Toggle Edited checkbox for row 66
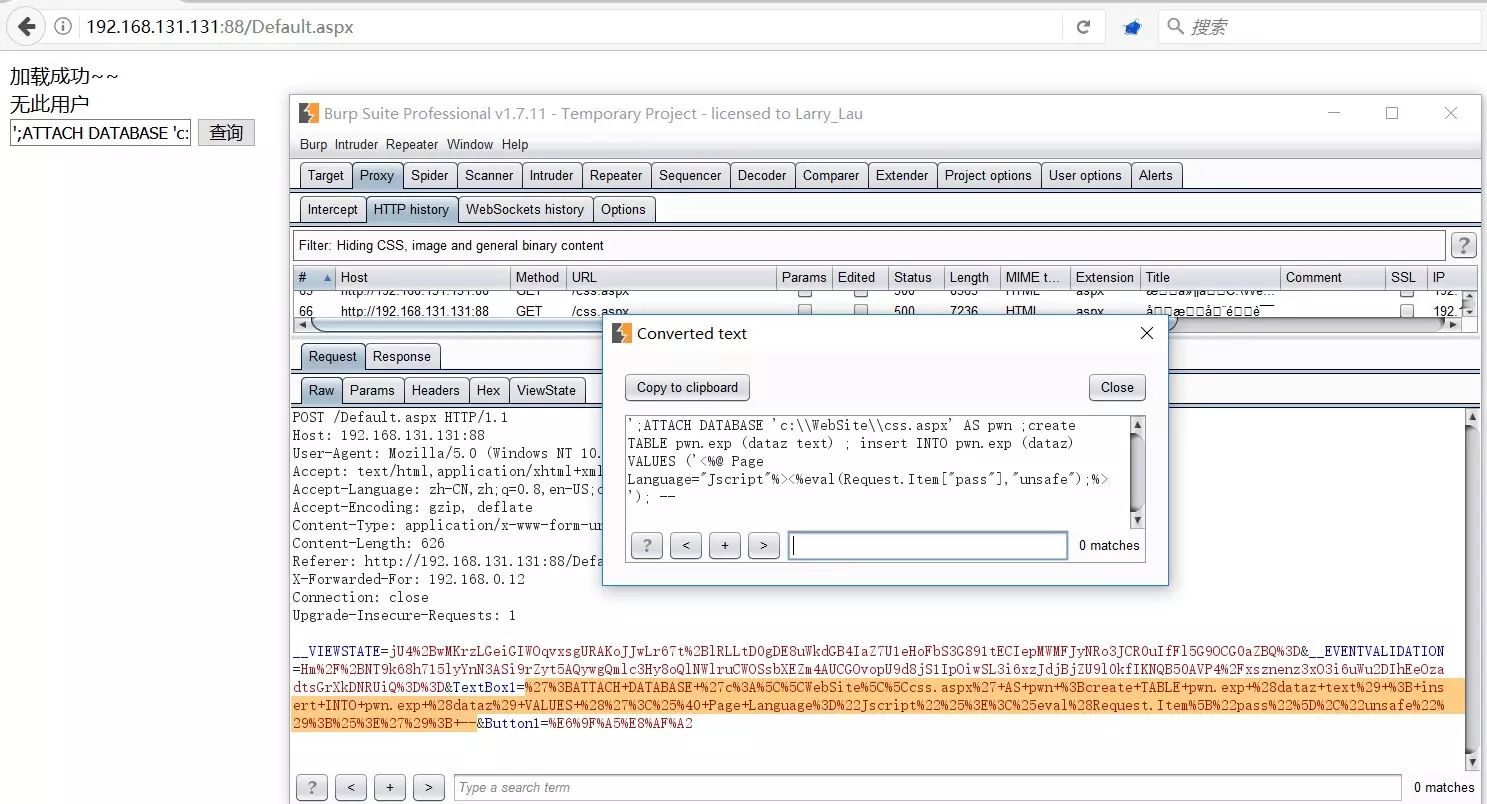This screenshot has width=1487, height=804. click(x=861, y=311)
